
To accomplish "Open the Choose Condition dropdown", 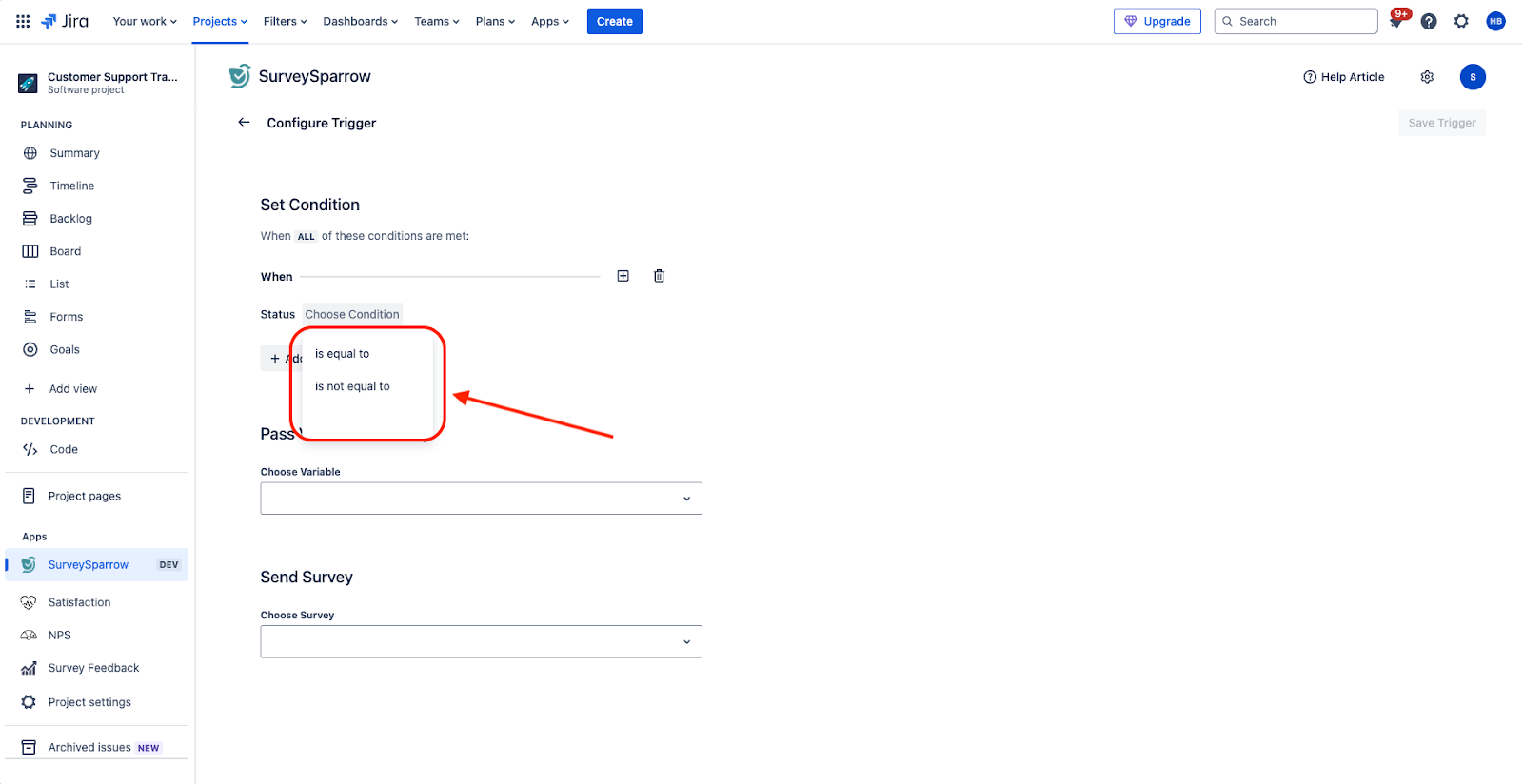I will pos(352,314).
